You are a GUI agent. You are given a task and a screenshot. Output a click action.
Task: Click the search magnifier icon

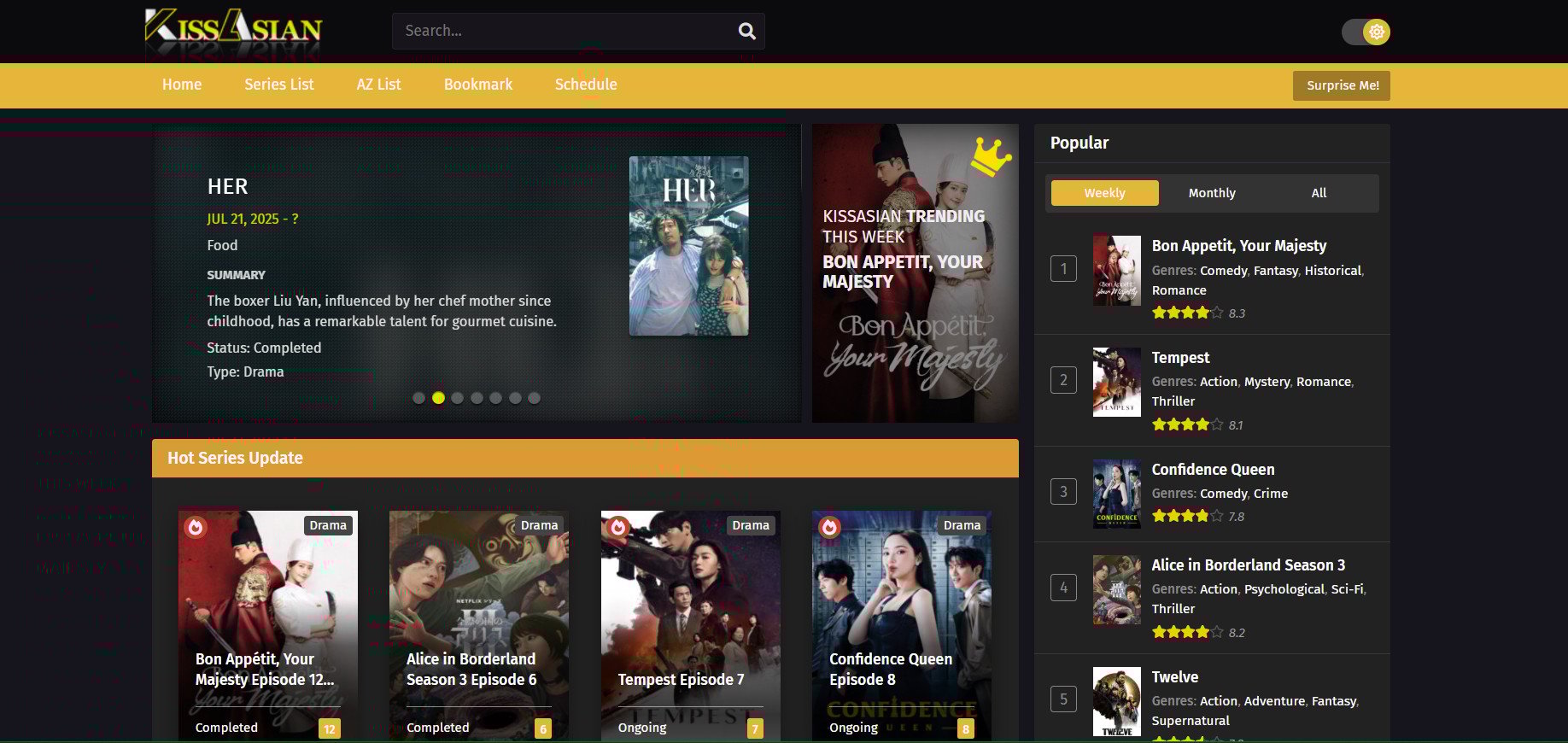(746, 32)
